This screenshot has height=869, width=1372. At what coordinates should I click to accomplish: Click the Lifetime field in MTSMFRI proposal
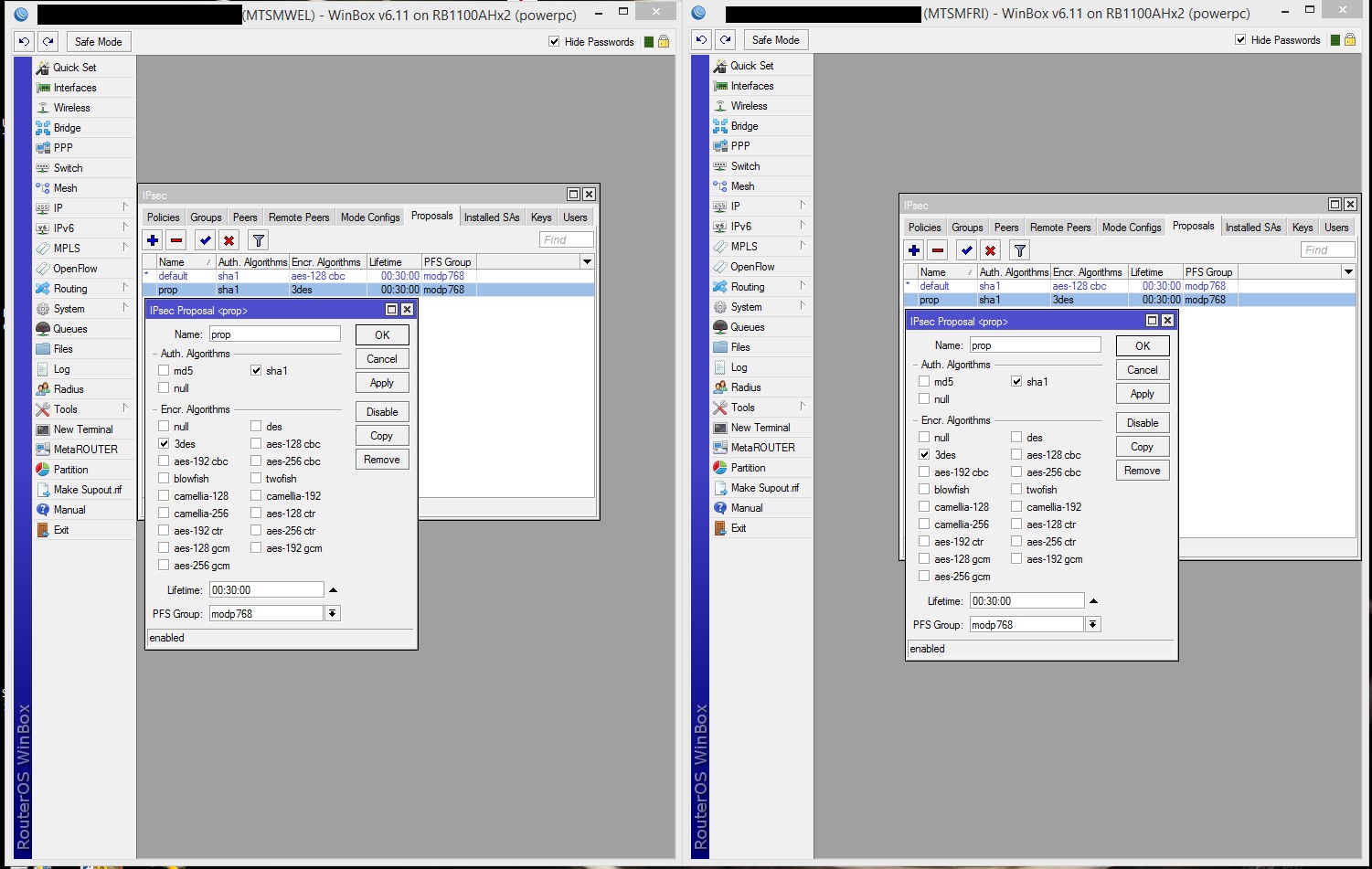click(x=1027, y=601)
